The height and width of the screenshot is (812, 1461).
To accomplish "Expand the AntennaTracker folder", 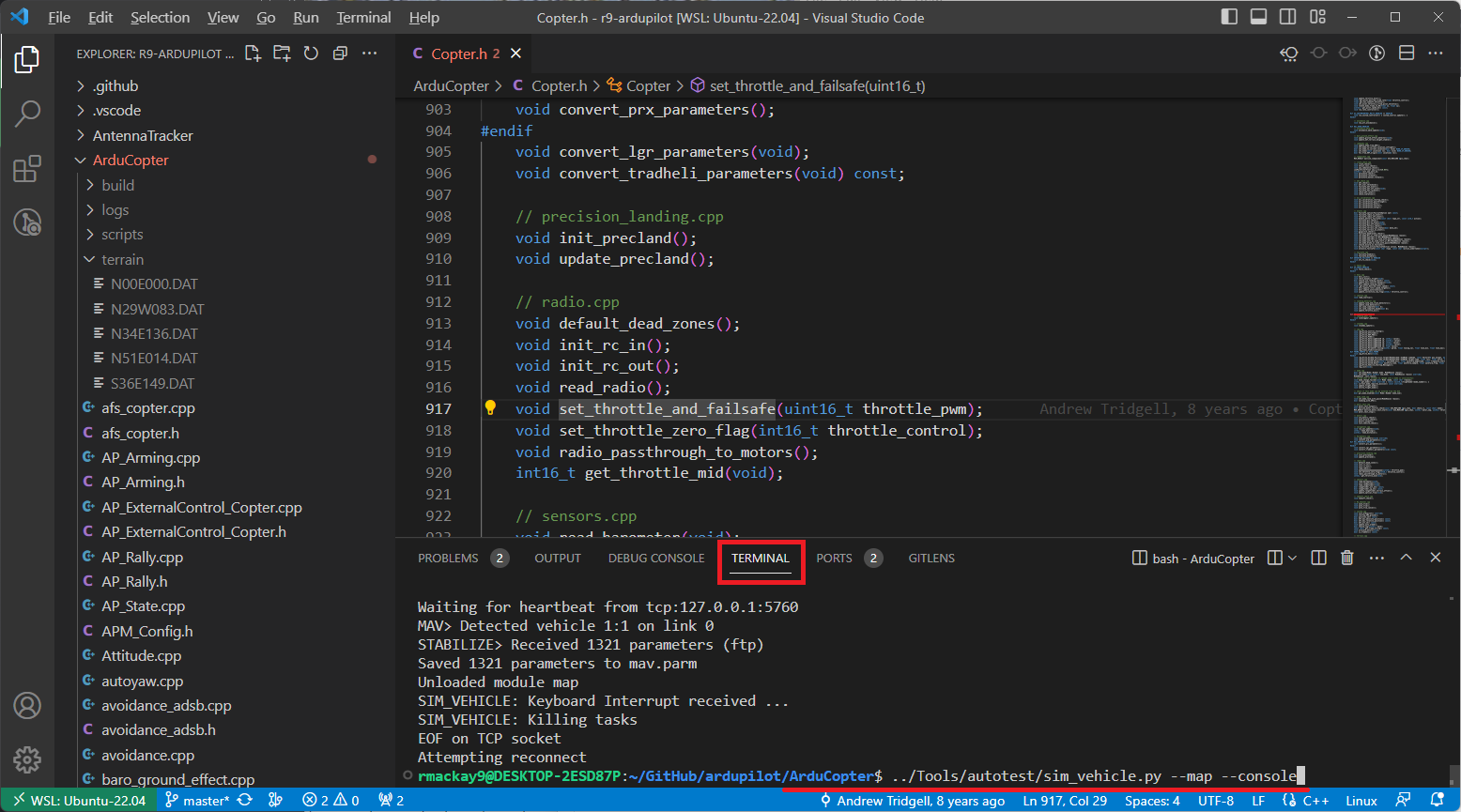I will coord(142,135).
